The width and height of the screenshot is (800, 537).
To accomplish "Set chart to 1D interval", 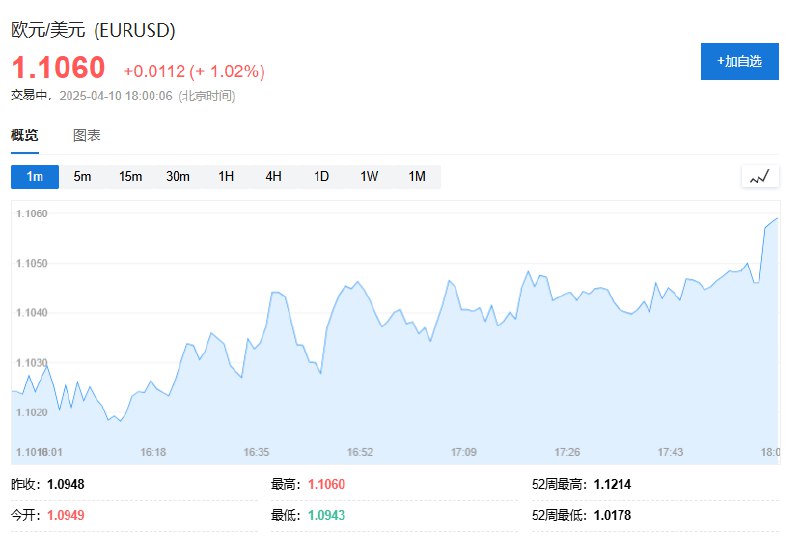I will pyautogui.click(x=321, y=176).
